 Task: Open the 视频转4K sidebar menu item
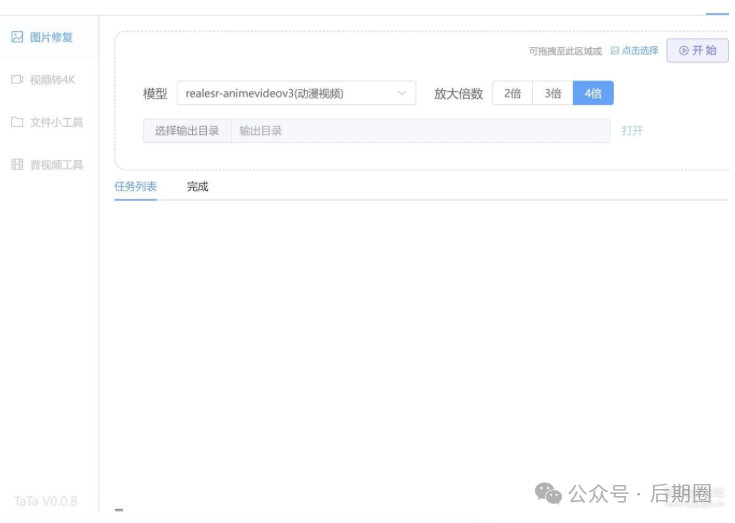pos(49,80)
